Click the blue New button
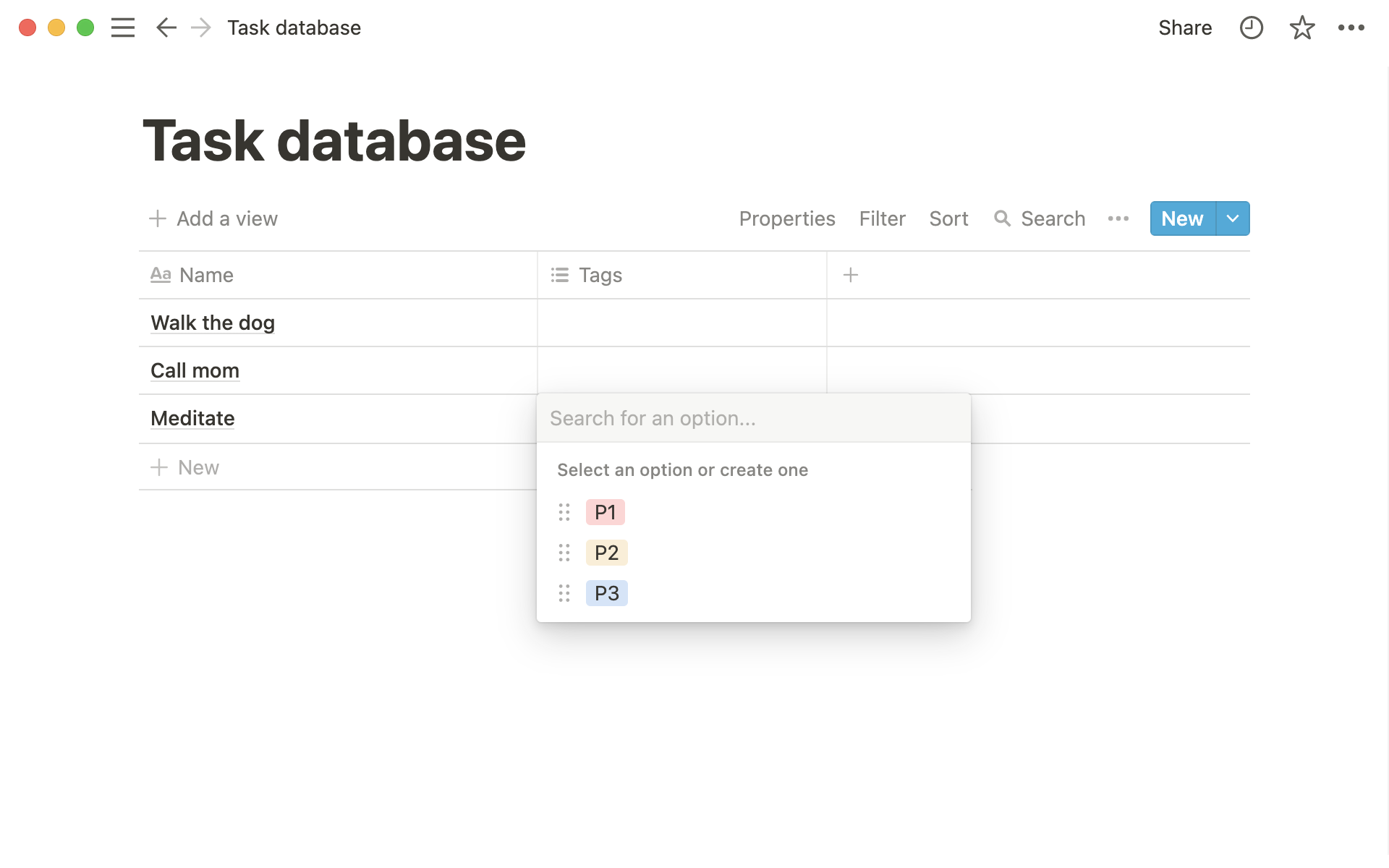The image size is (1389, 868). (x=1182, y=218)
